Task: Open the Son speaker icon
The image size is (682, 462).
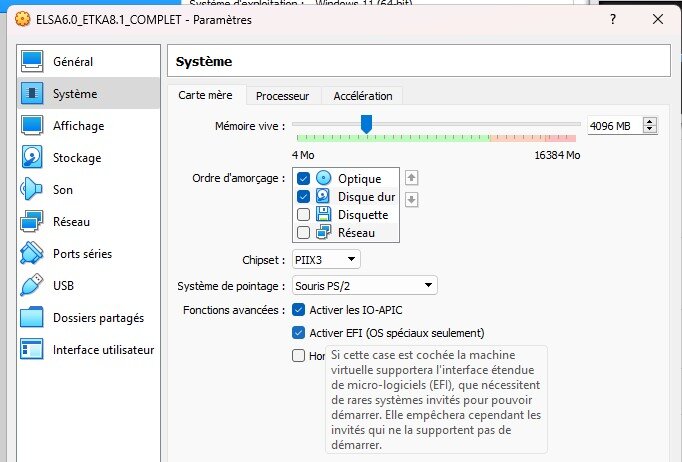Action: click(x=31, y=189)
